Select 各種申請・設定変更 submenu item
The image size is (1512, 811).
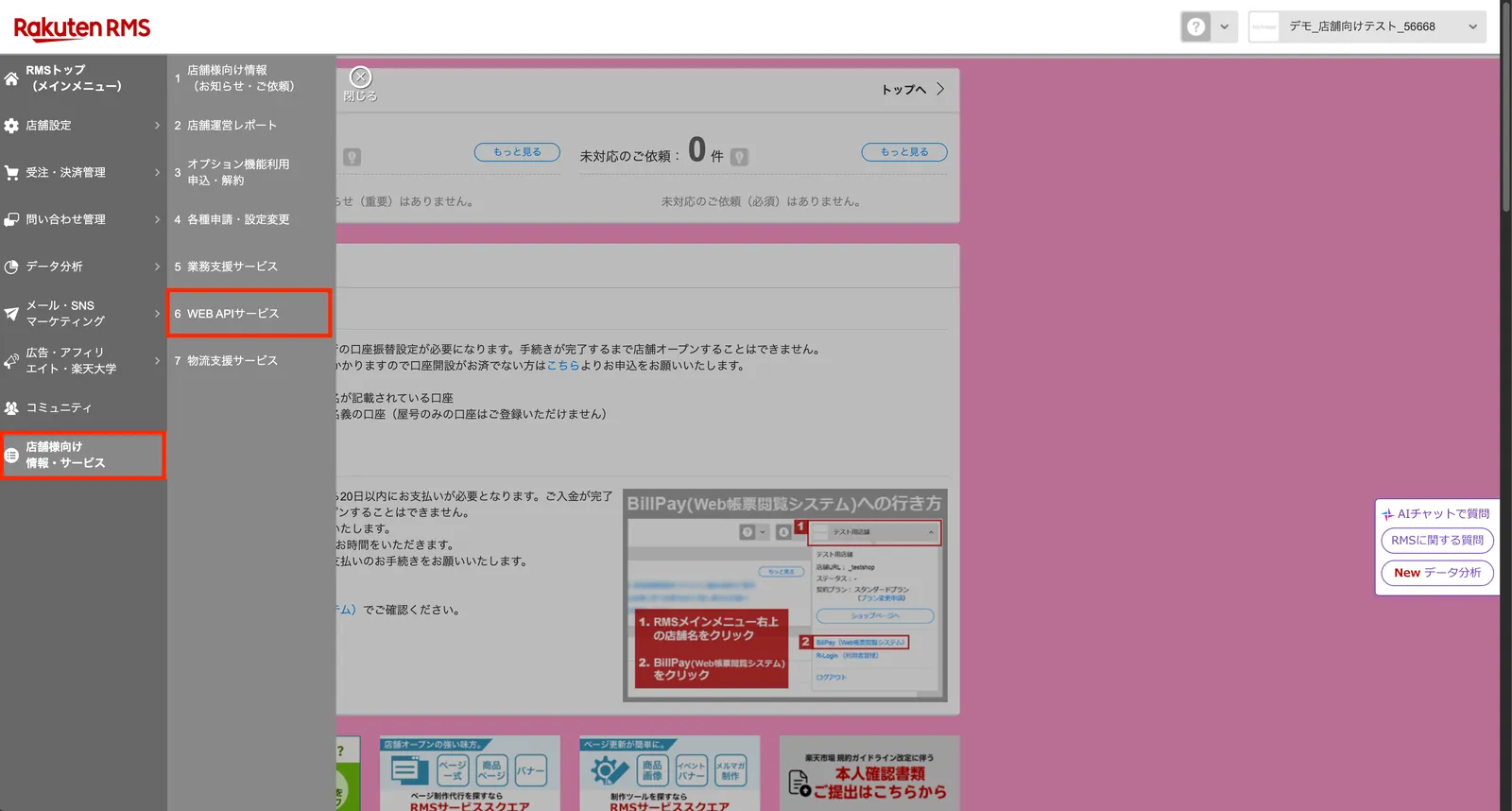(250, 219)
